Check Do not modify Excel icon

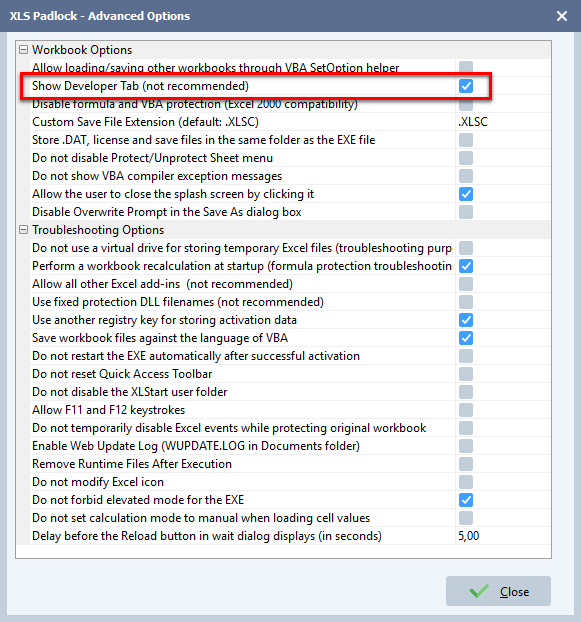(466, 482)
